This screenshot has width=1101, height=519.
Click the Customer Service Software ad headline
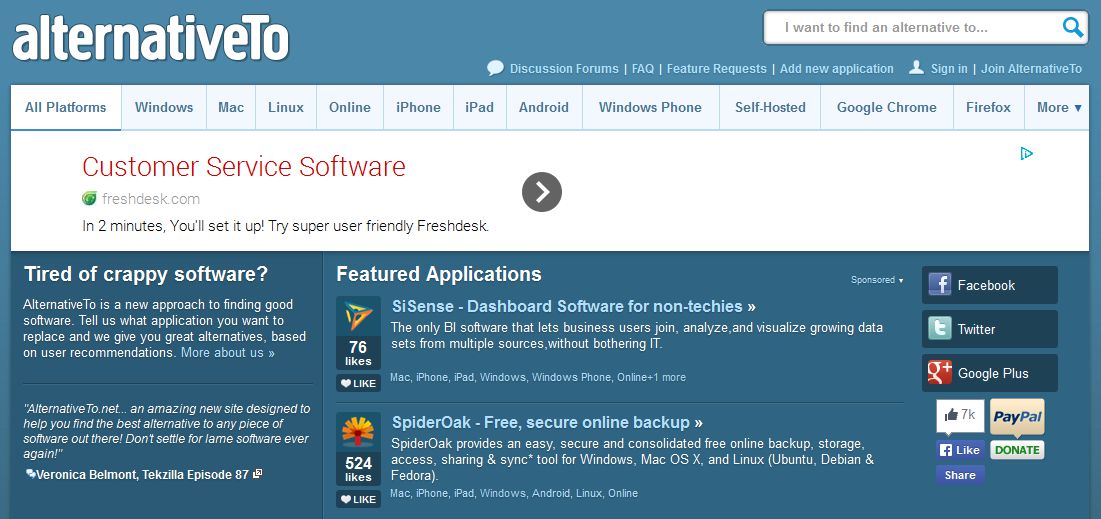pyautogui.click(x=244, y=166)
